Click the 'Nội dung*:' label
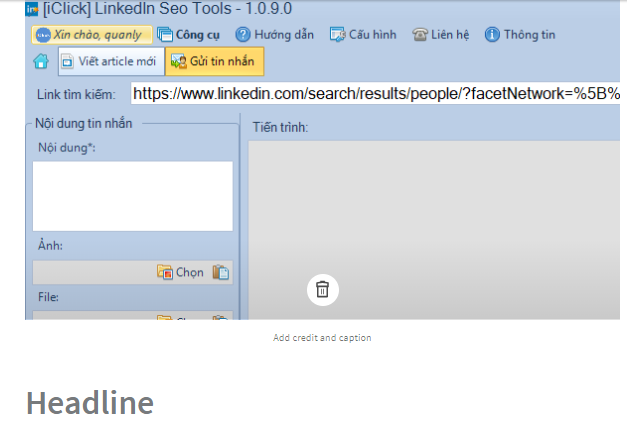 67,148
